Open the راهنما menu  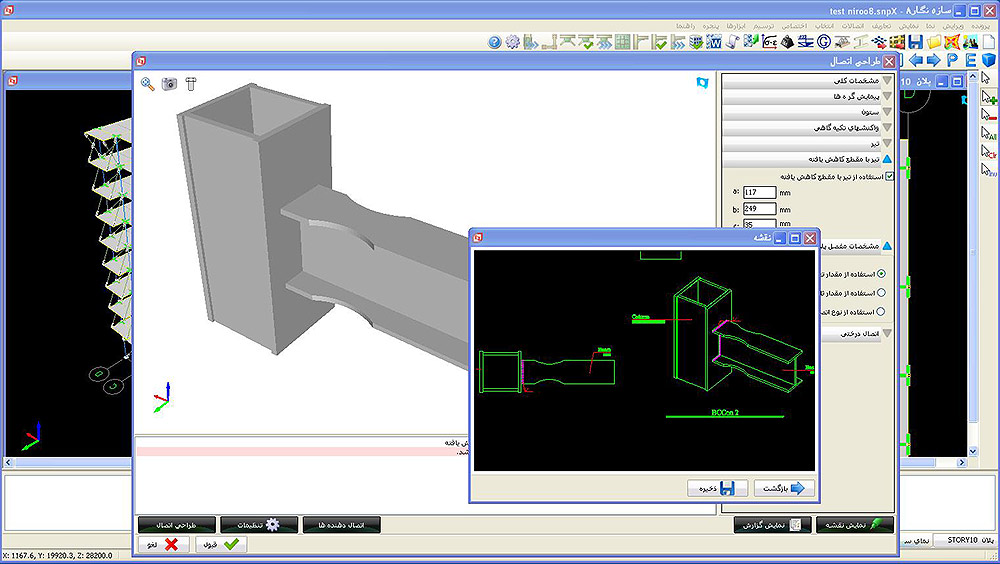(686, 26)
